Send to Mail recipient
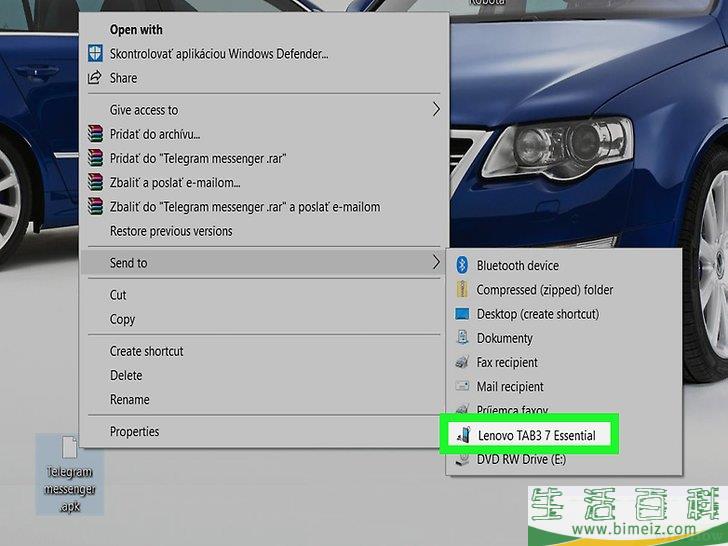The image size is (728, 546). point(564,386)
